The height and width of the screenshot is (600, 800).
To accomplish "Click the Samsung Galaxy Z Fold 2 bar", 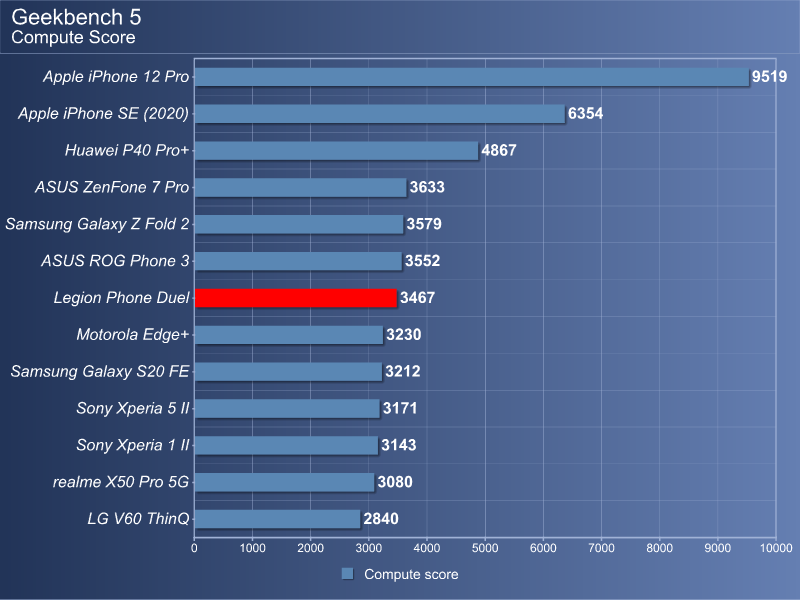I will click(x=298, y=224).
